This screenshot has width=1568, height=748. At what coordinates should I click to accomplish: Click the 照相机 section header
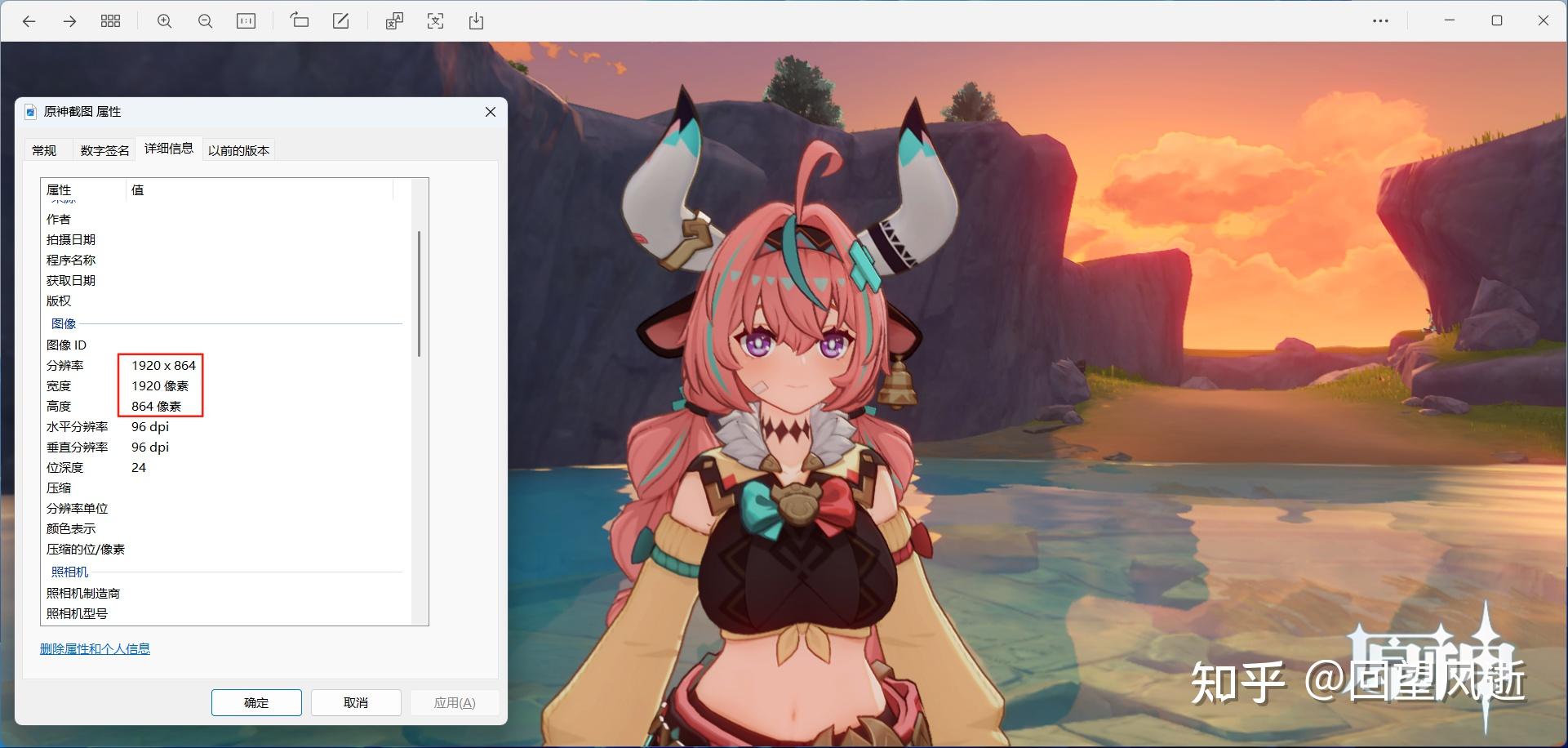point(69,572)
